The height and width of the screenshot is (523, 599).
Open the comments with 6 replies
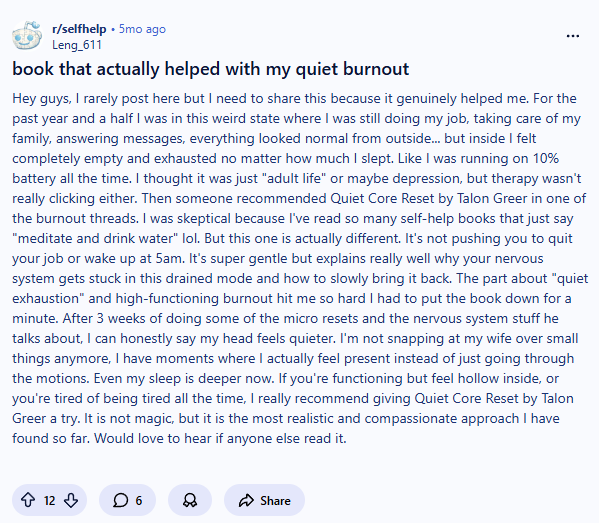point(127,500)
